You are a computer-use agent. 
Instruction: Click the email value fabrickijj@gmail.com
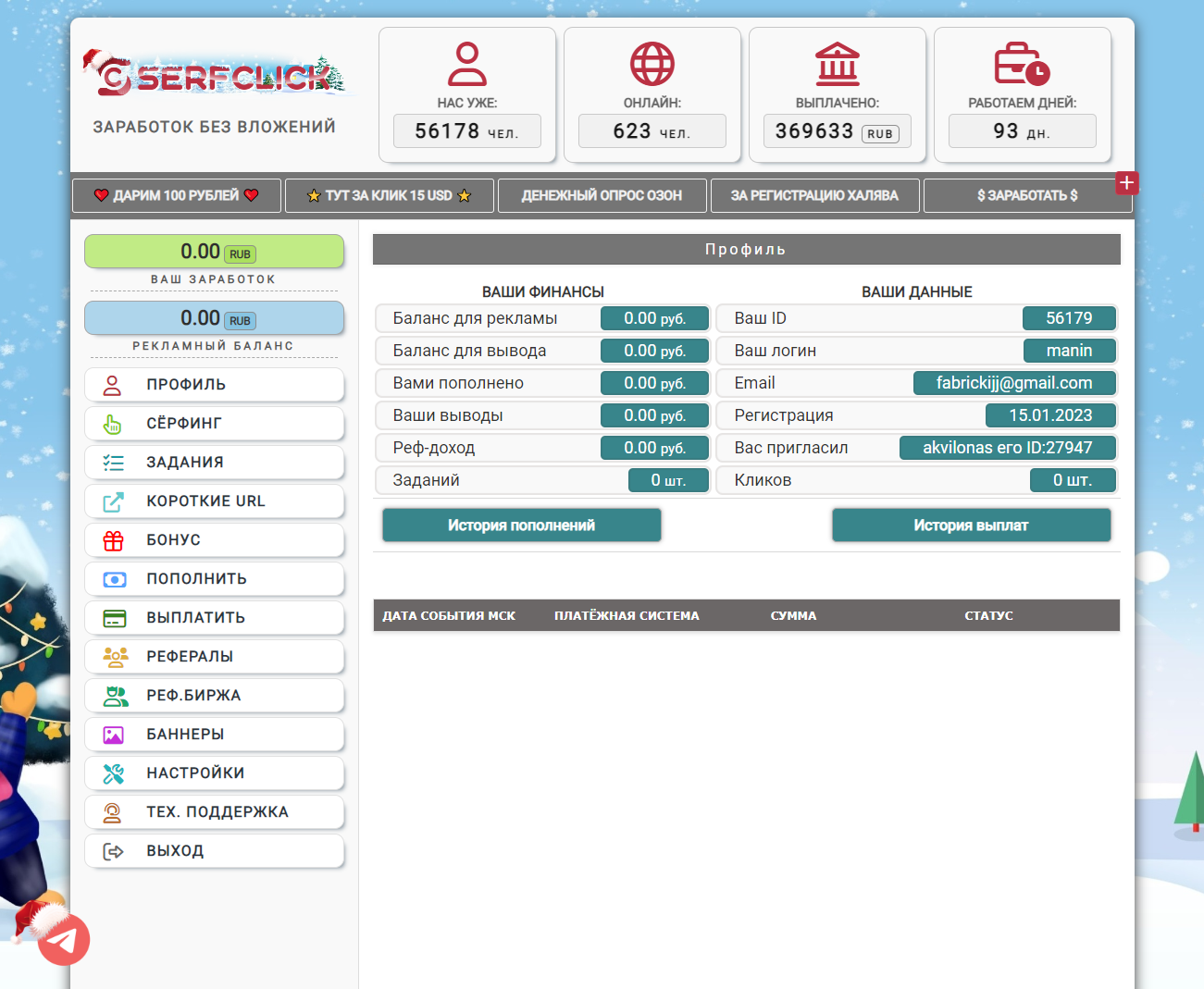(x=1014, y=383)
